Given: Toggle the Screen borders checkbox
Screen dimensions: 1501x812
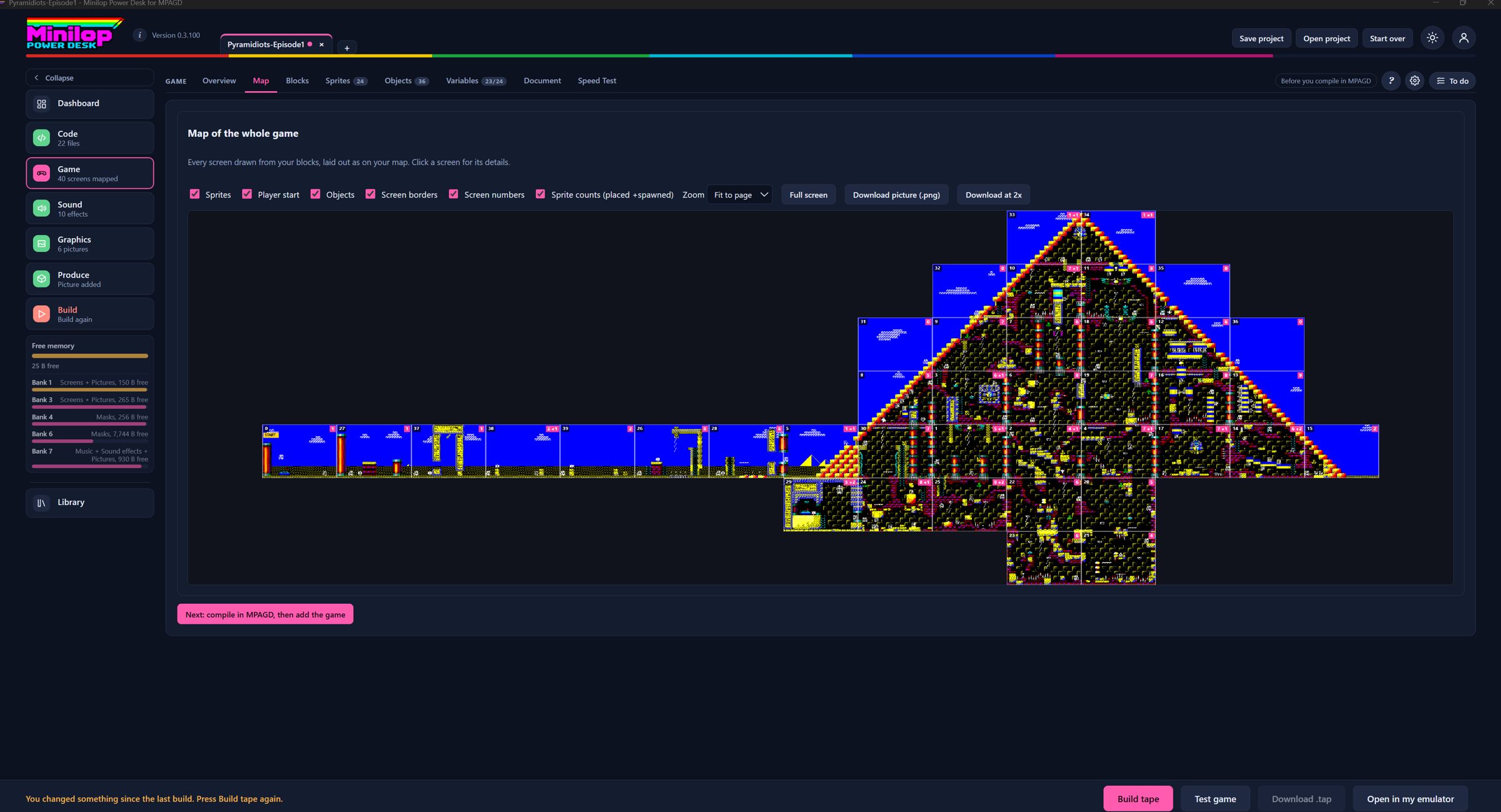Looking at the screenshot, I should (370, 194).
